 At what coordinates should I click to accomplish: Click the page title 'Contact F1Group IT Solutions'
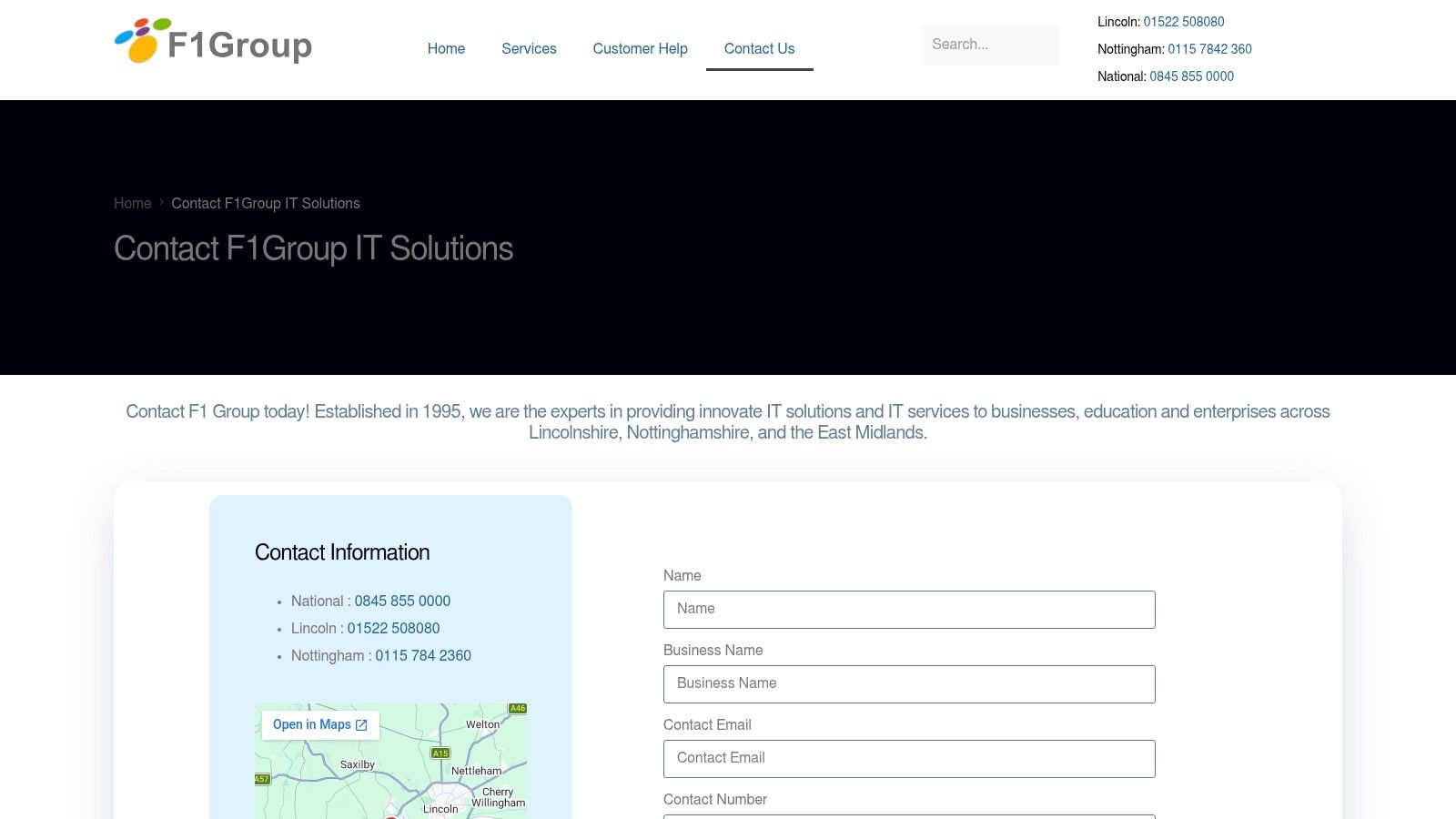[x=313, y=248]
